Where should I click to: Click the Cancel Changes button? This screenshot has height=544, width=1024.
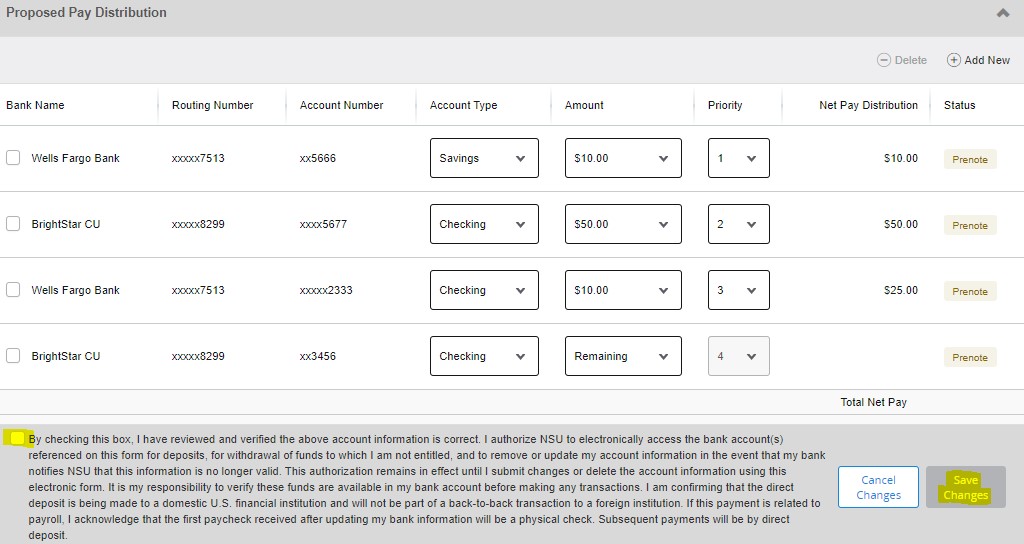point(878,487)
